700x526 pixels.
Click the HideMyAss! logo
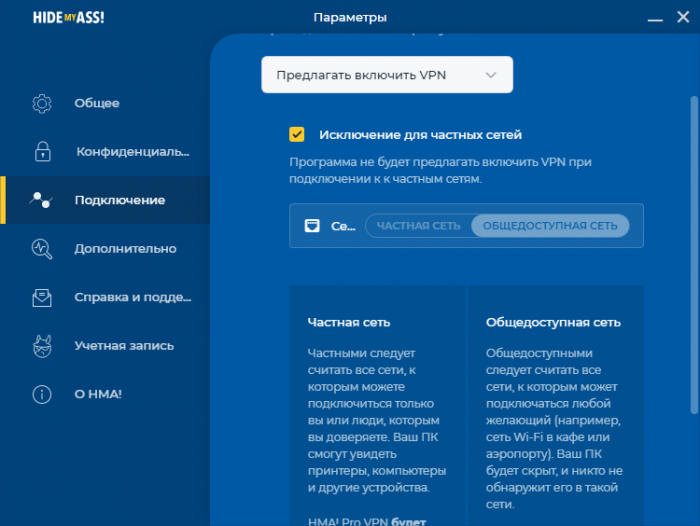click(x=68, y=17)
